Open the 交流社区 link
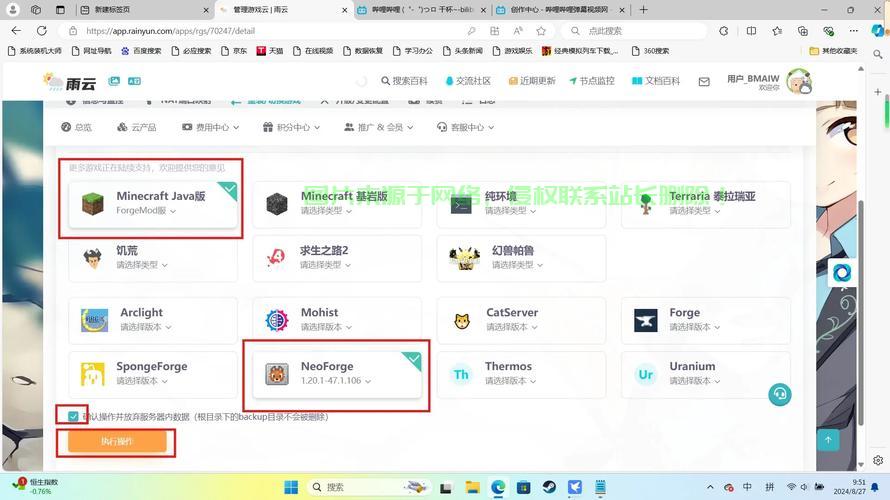This screenshot has height=500, width=890. tap(468, 81)
